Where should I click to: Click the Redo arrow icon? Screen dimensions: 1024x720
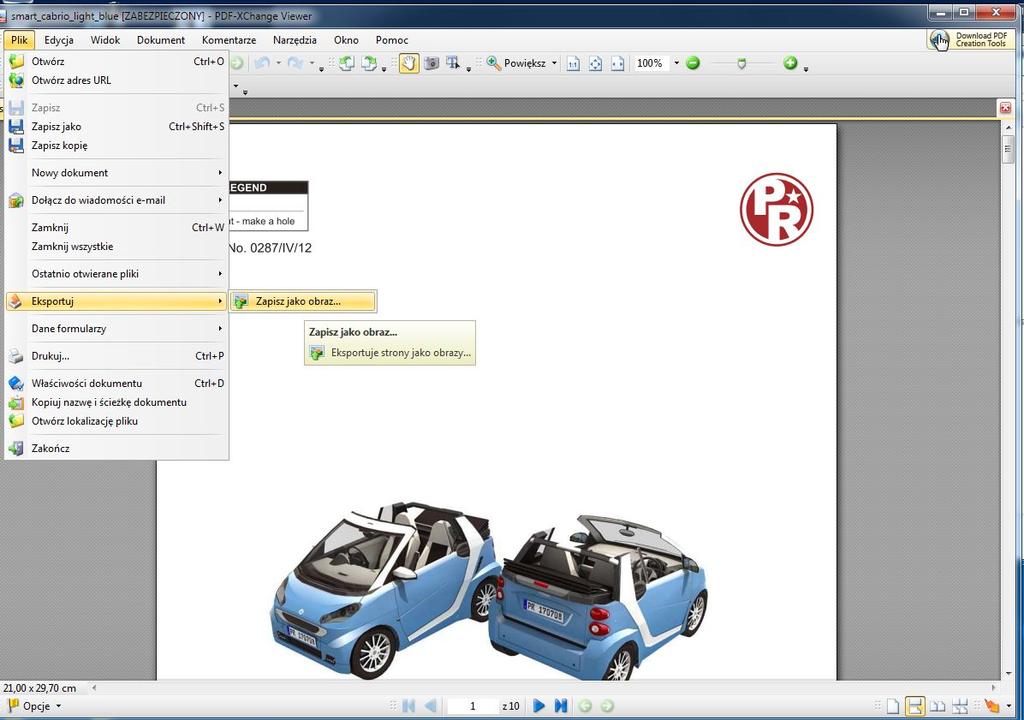click(x=295, y=63)
